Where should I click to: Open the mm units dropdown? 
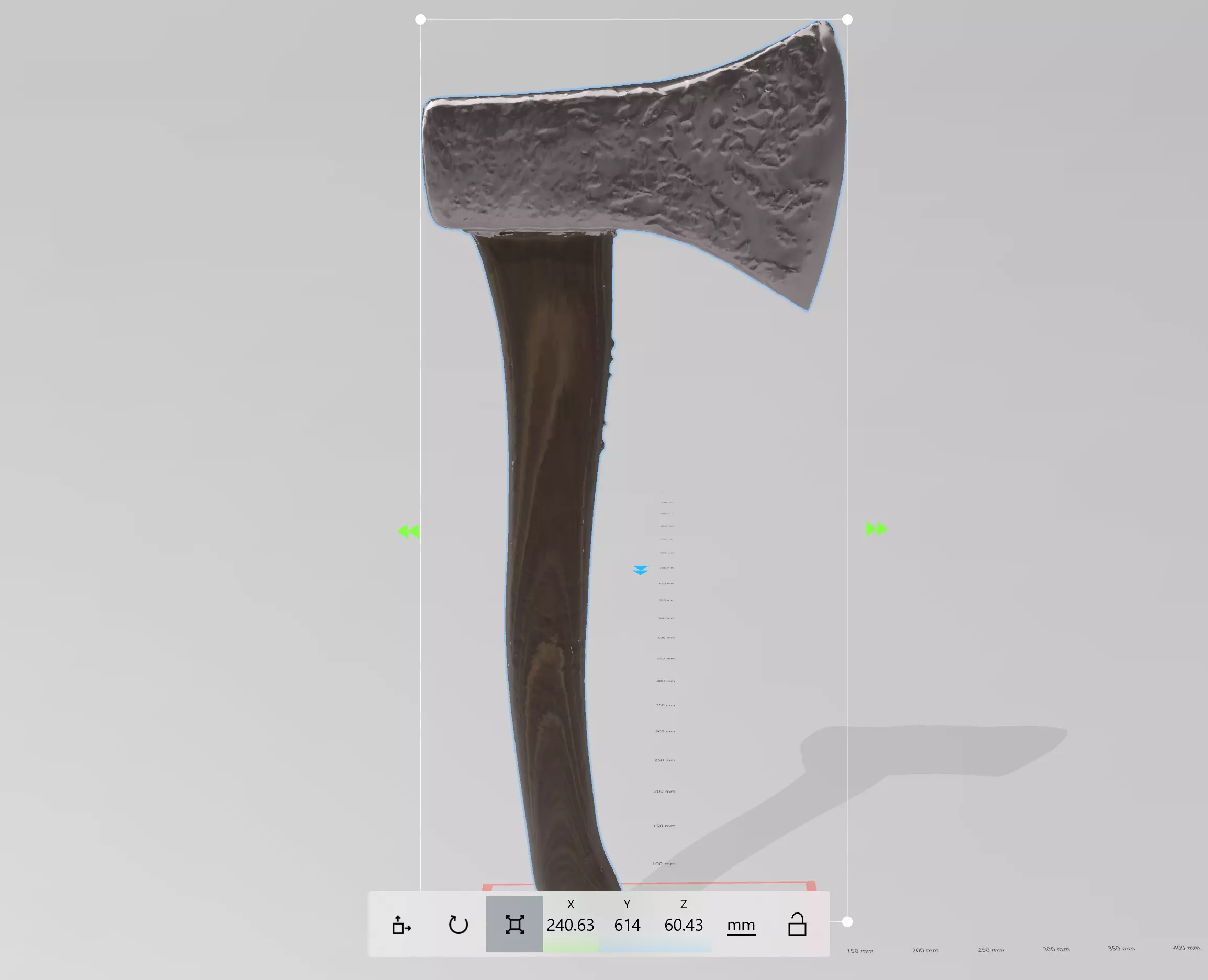[741, 925]
